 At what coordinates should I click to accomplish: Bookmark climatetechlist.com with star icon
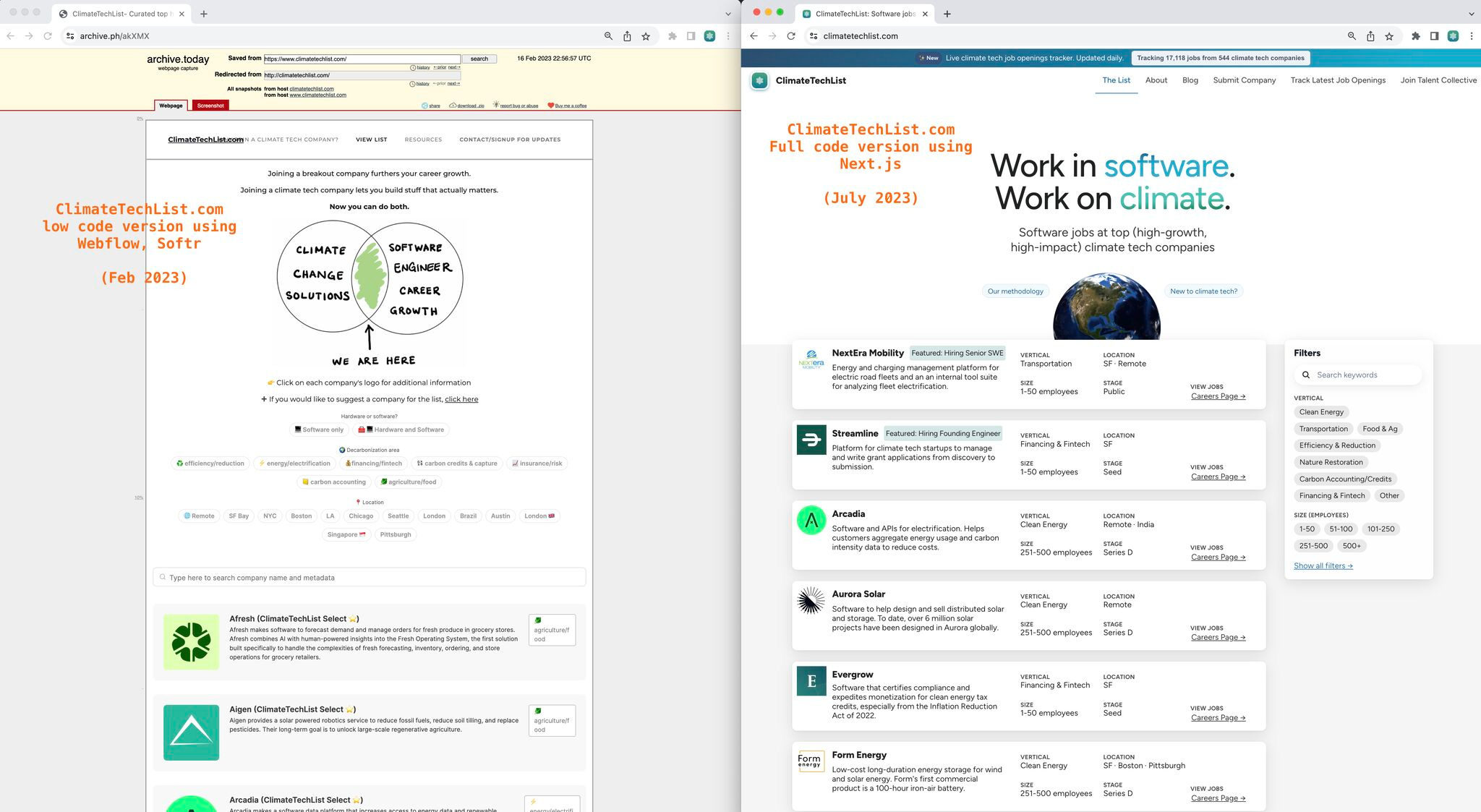click(1389, 36)
